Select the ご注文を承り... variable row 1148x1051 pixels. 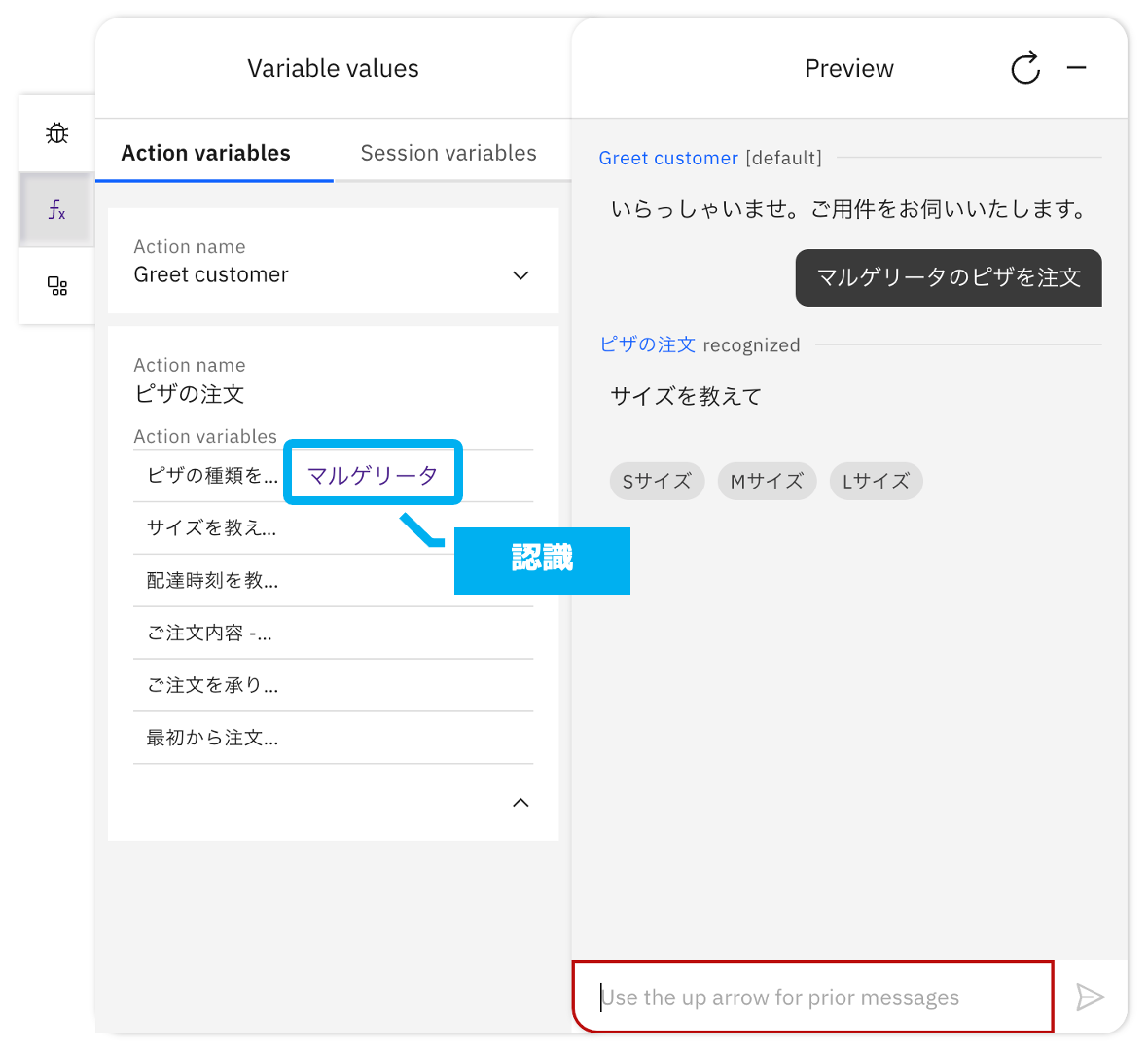click(333, 685)
